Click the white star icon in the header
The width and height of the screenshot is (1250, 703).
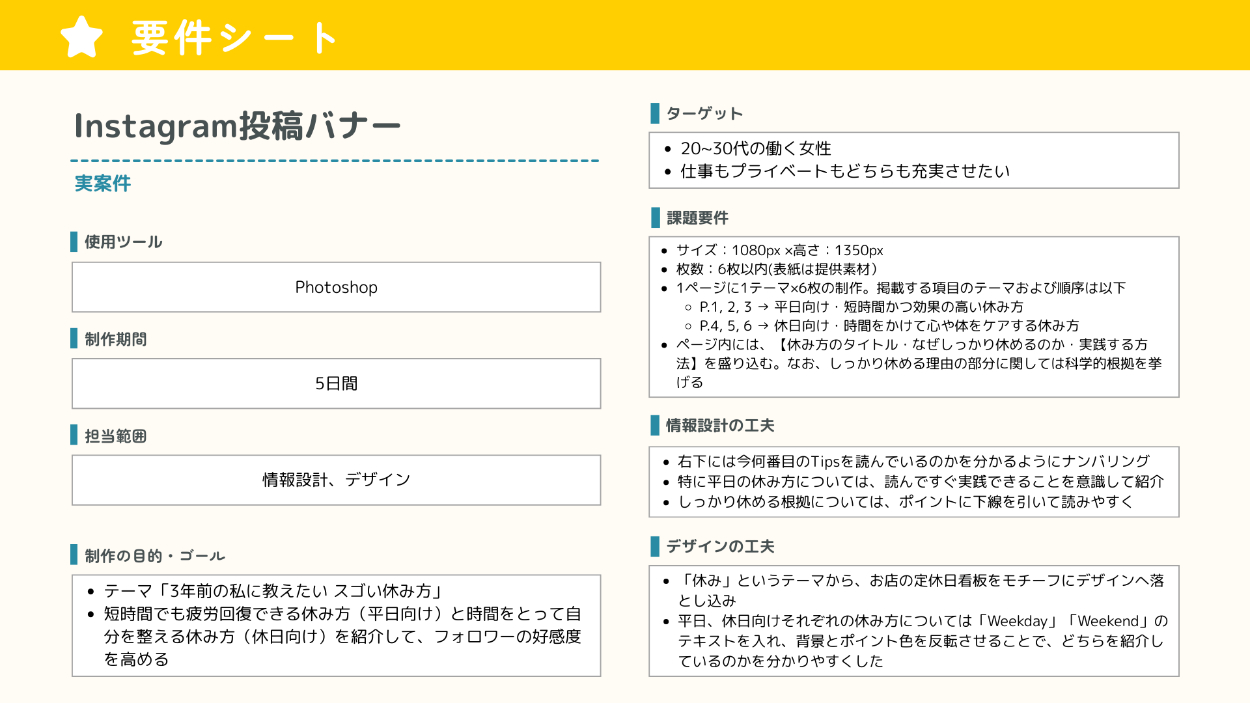point(82,37)
